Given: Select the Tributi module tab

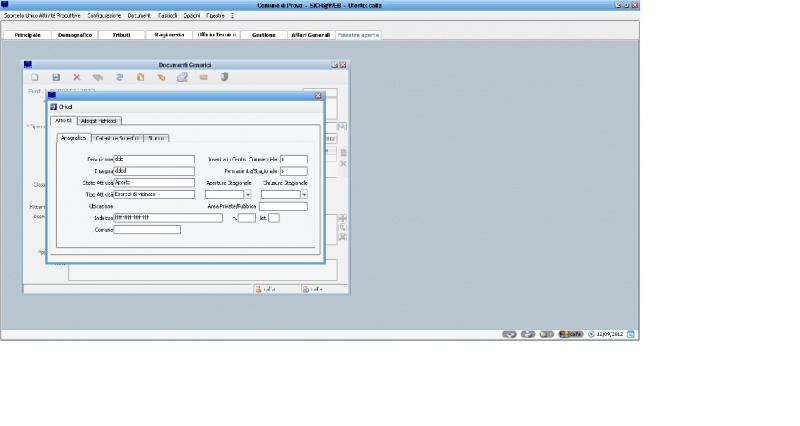Looking at the screenshot, I should (121, 35).
